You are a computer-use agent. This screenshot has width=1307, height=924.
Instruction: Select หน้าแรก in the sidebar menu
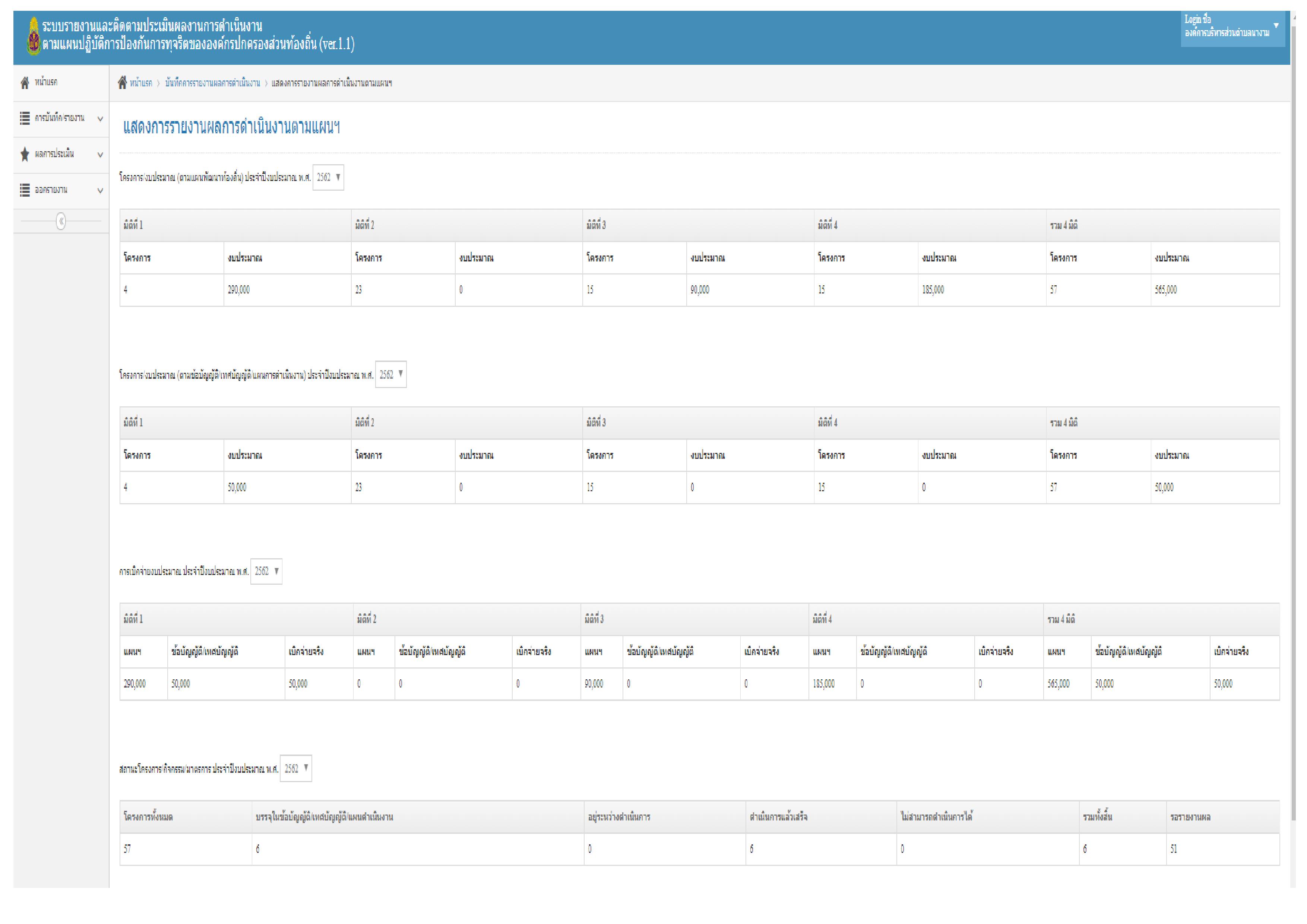[46, 83]
